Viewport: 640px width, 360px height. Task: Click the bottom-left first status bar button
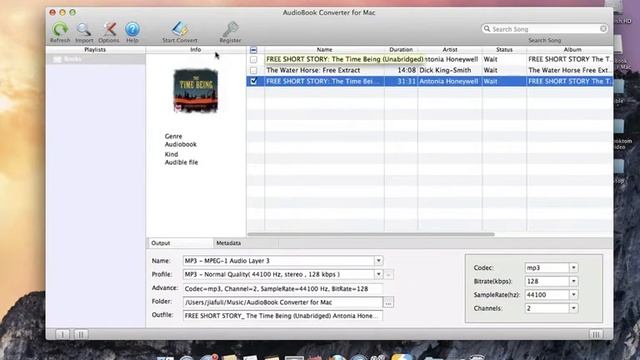pos(62,335)
